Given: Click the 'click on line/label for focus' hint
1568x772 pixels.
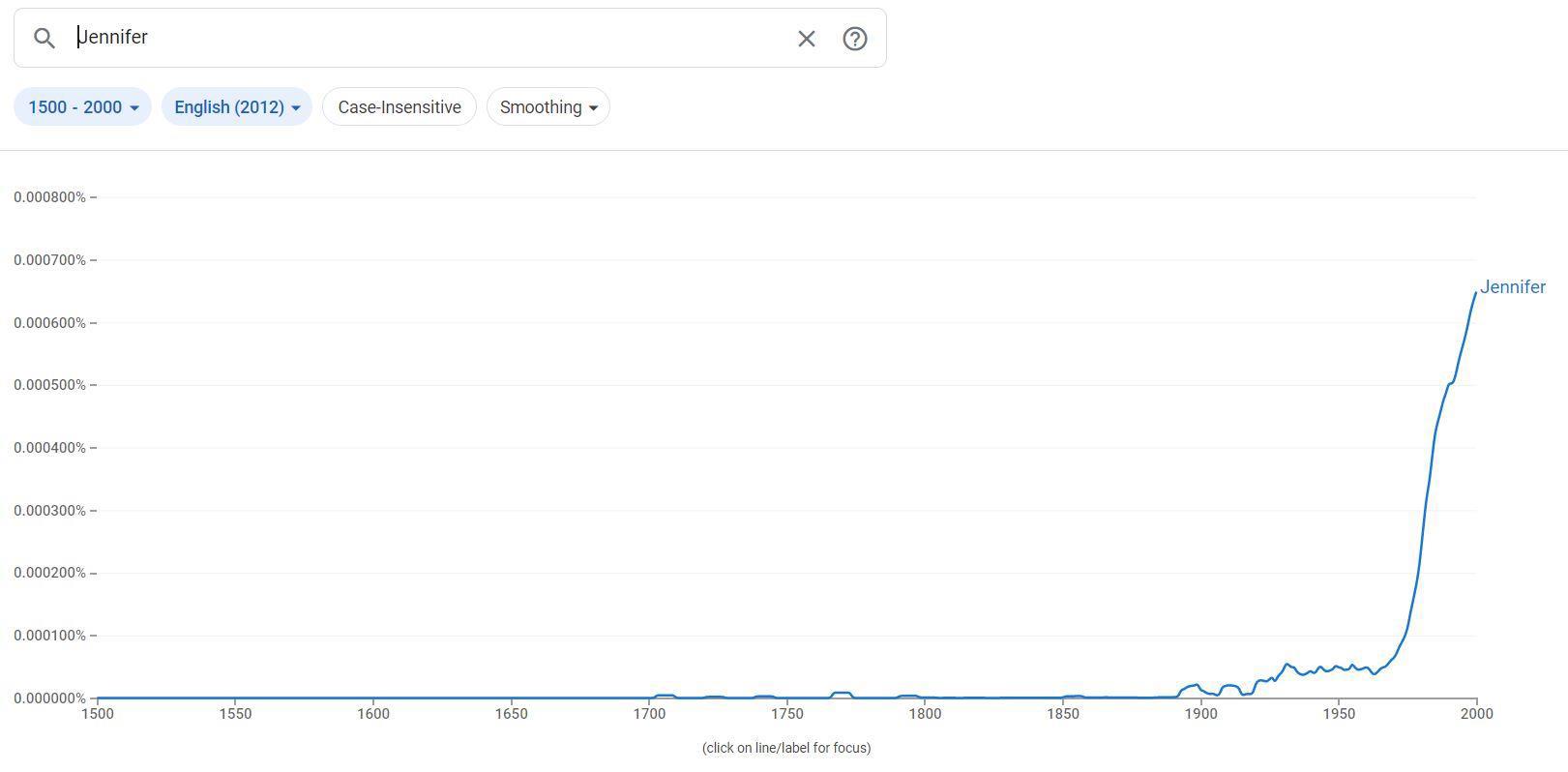Looking at the screenshot, I should point(785,748).
